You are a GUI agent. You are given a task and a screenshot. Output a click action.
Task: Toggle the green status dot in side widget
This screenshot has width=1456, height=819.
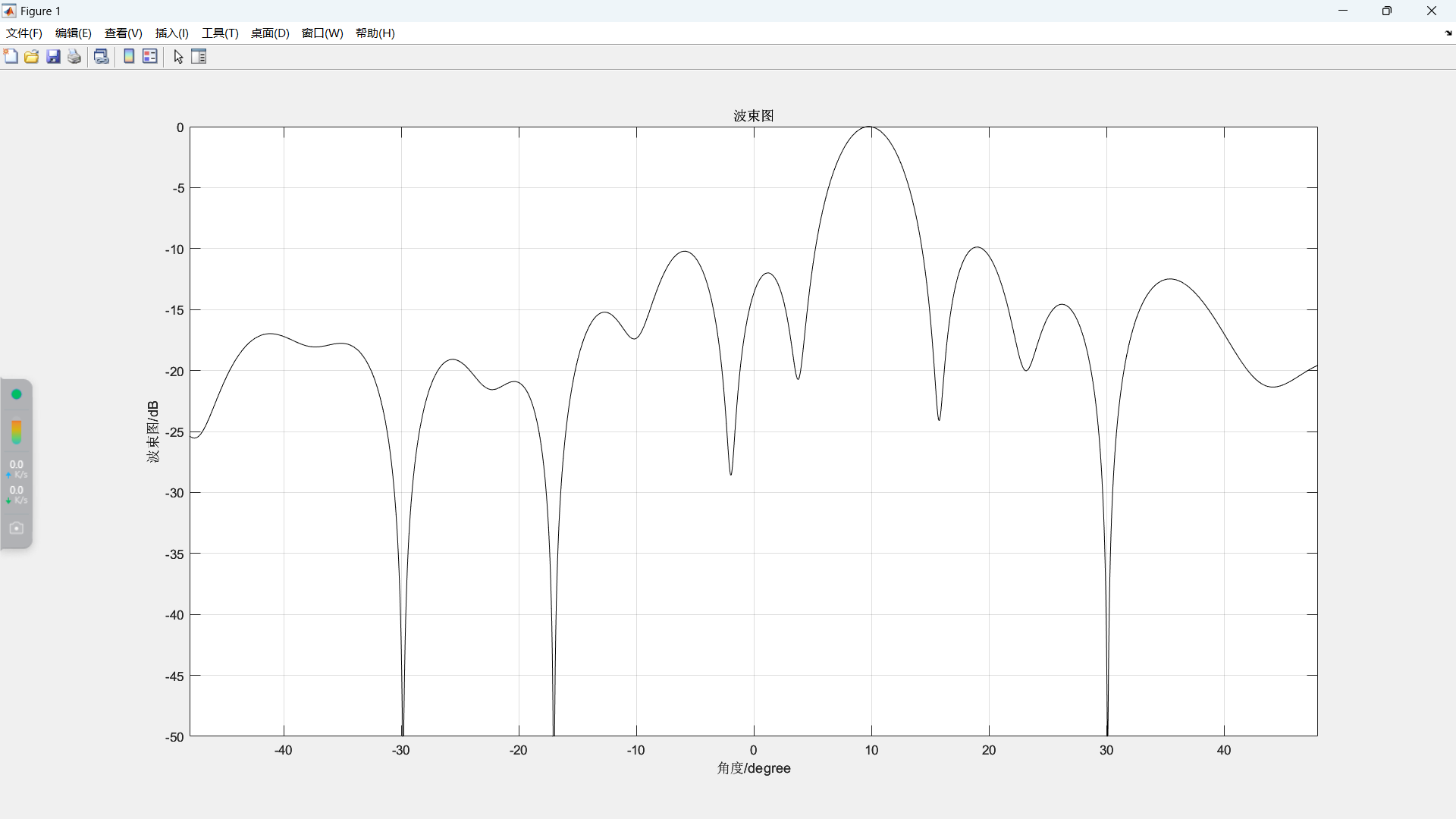coord(17,394)
